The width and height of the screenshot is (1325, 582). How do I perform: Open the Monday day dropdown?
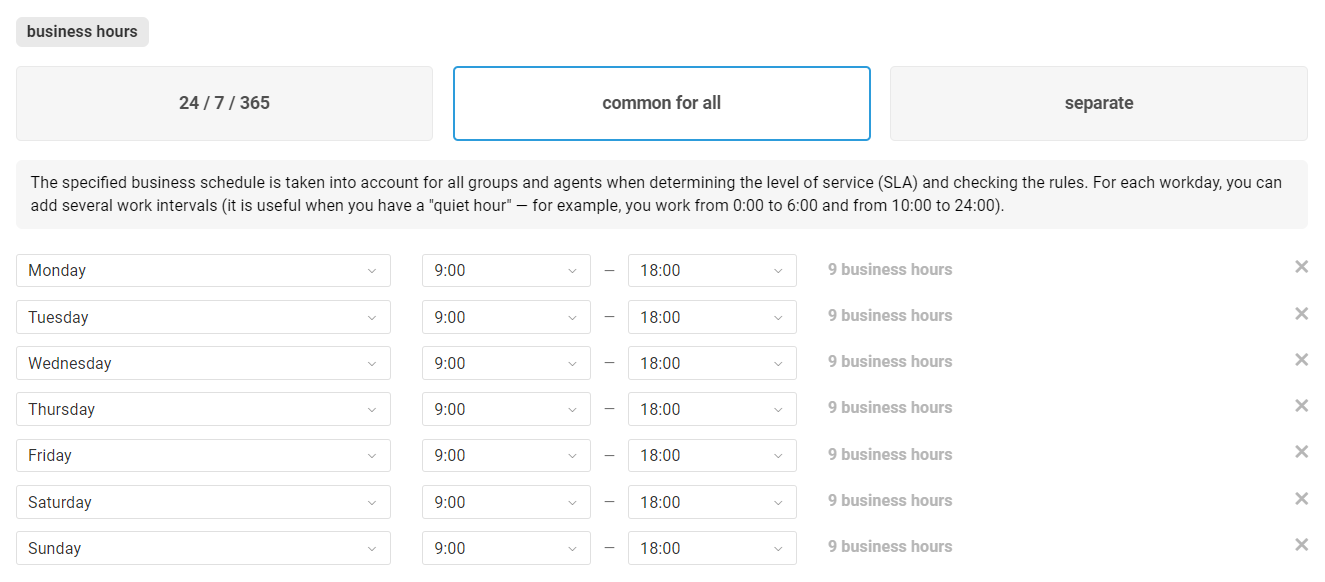(203, 271)
